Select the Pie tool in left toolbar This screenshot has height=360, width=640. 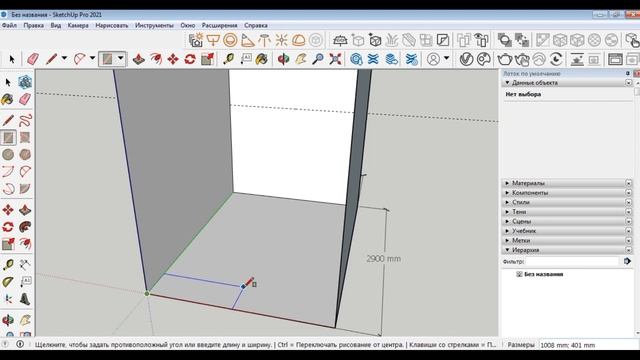pos(25,189)
